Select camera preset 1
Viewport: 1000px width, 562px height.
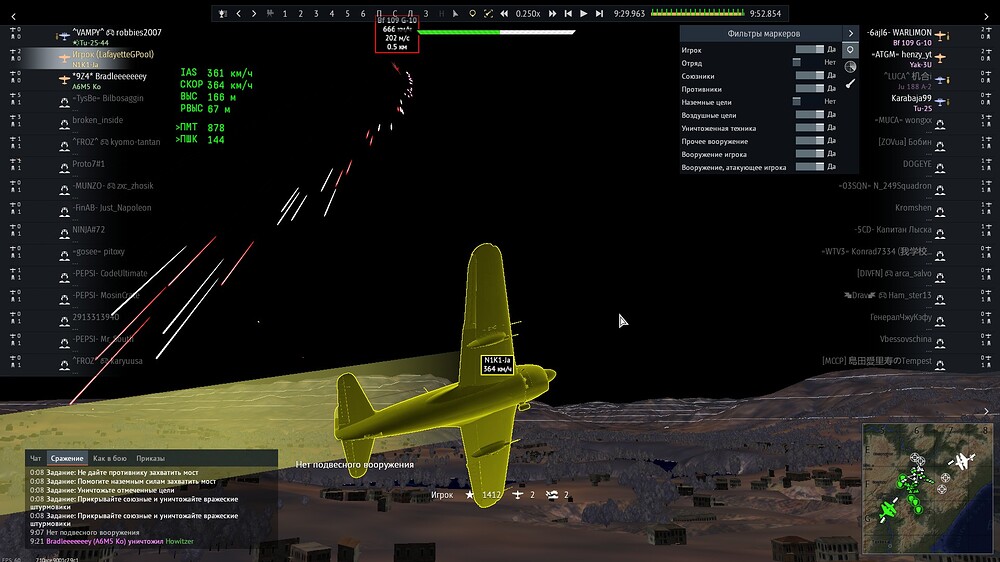click(x=285, y=13)
